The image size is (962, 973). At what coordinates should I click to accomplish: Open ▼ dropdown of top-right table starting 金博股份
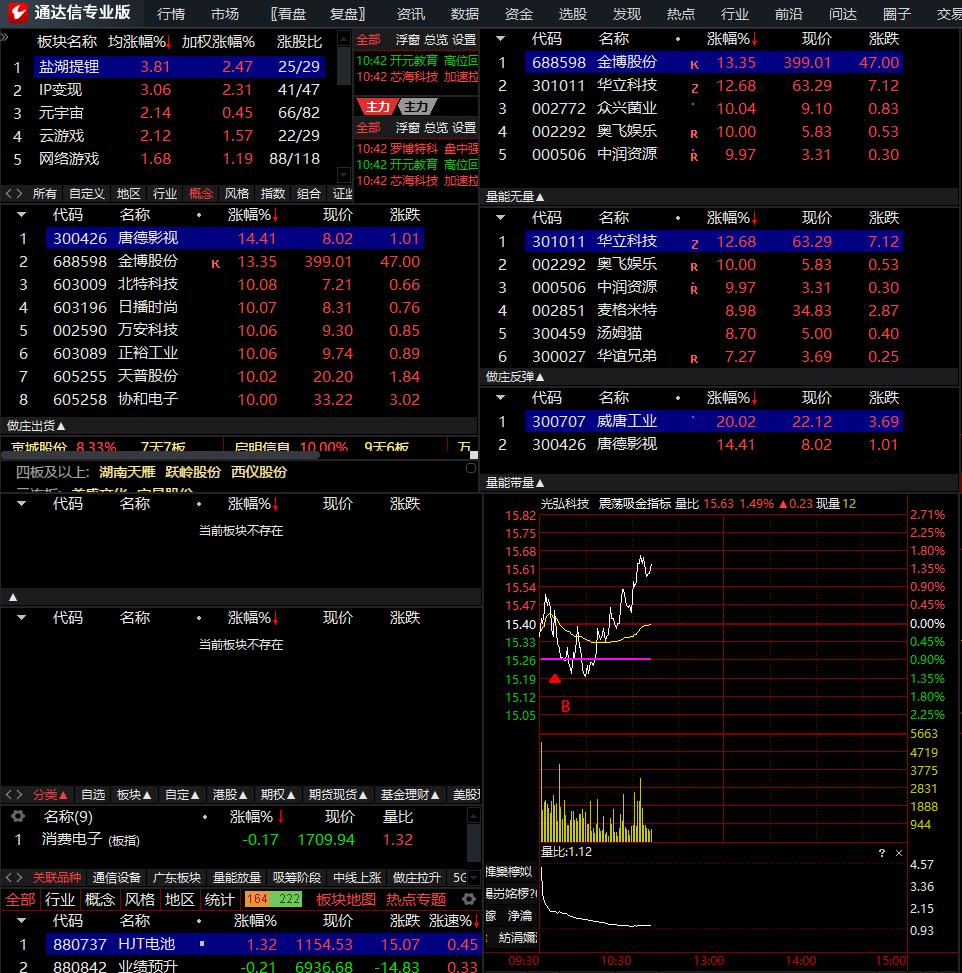click(500, 38)
